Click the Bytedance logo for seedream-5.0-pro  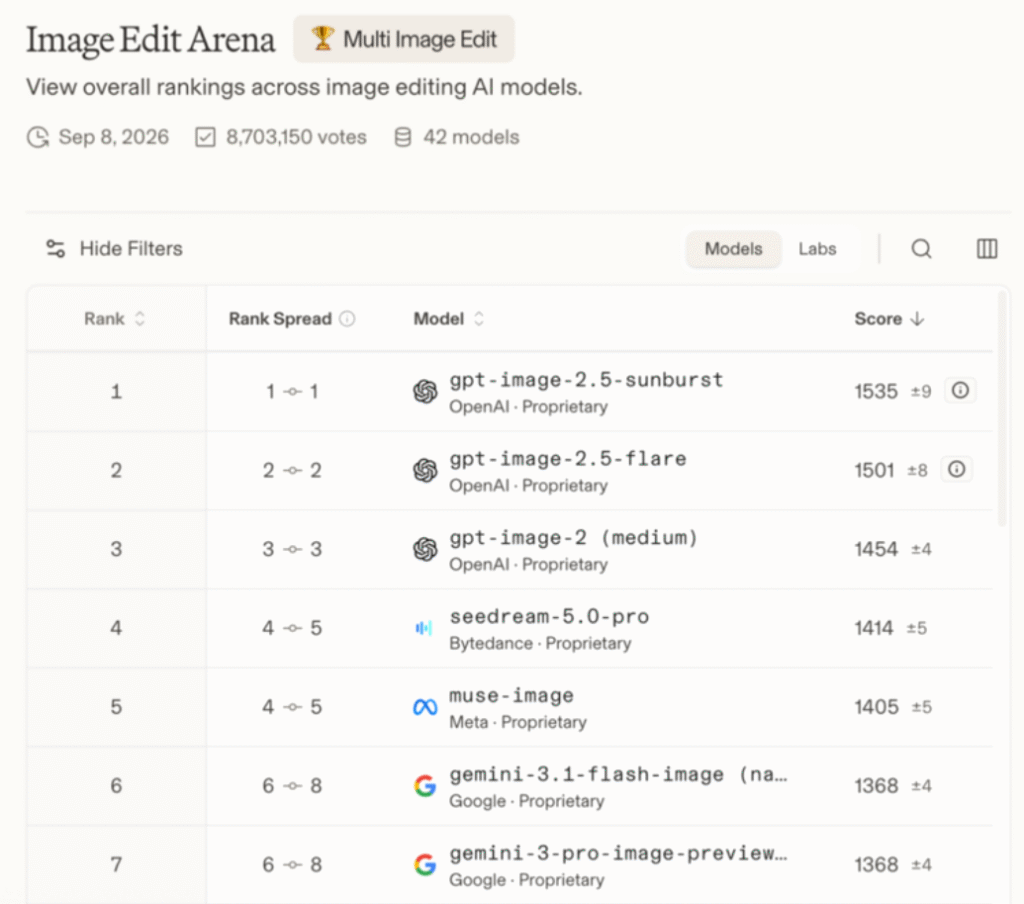pyautogui.click(x=424, y=628)
